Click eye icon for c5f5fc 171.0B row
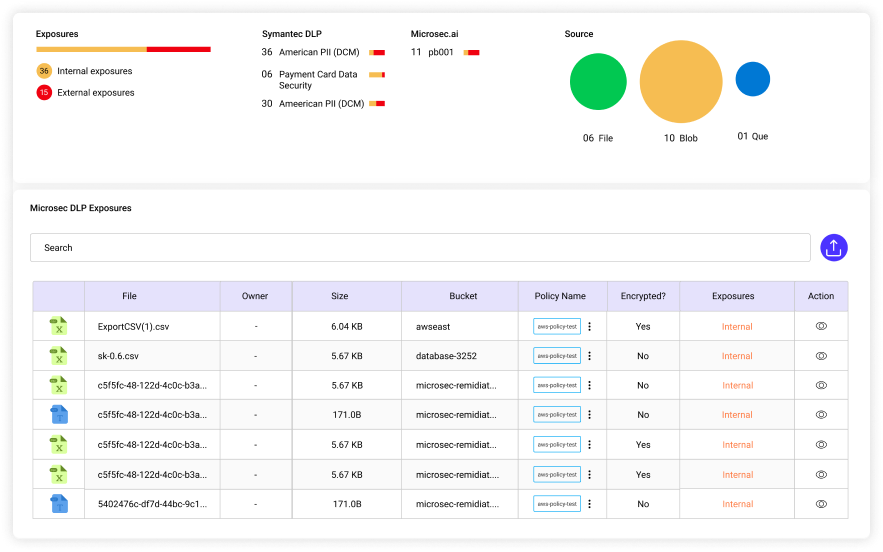 tap(821, 415)
